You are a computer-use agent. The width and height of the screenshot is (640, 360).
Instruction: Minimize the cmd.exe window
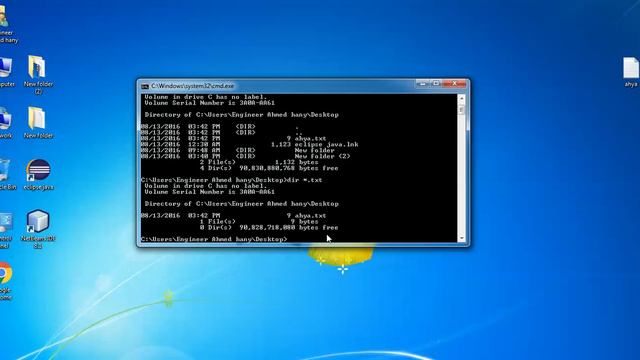tap(422, 84)
